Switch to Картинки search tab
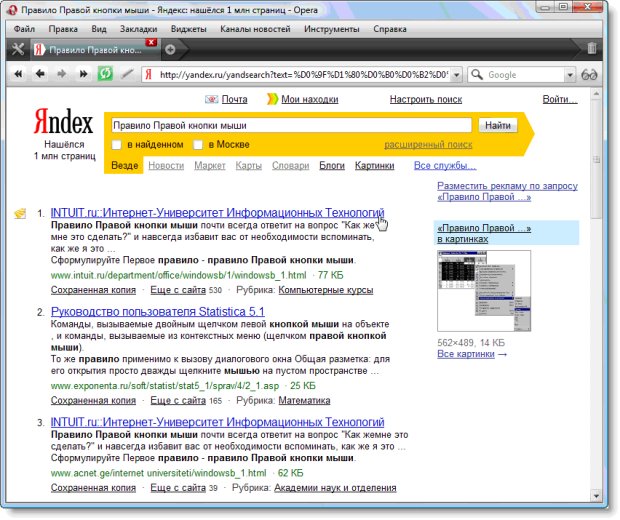 coord(374,166)
